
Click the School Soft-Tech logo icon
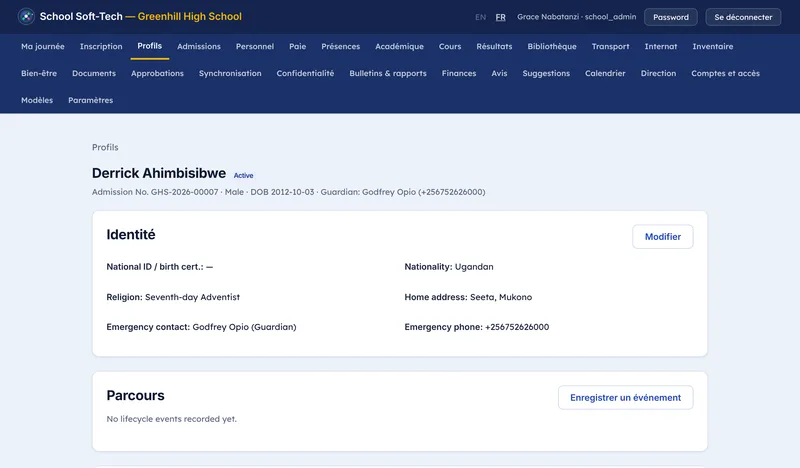pos(26,16)
